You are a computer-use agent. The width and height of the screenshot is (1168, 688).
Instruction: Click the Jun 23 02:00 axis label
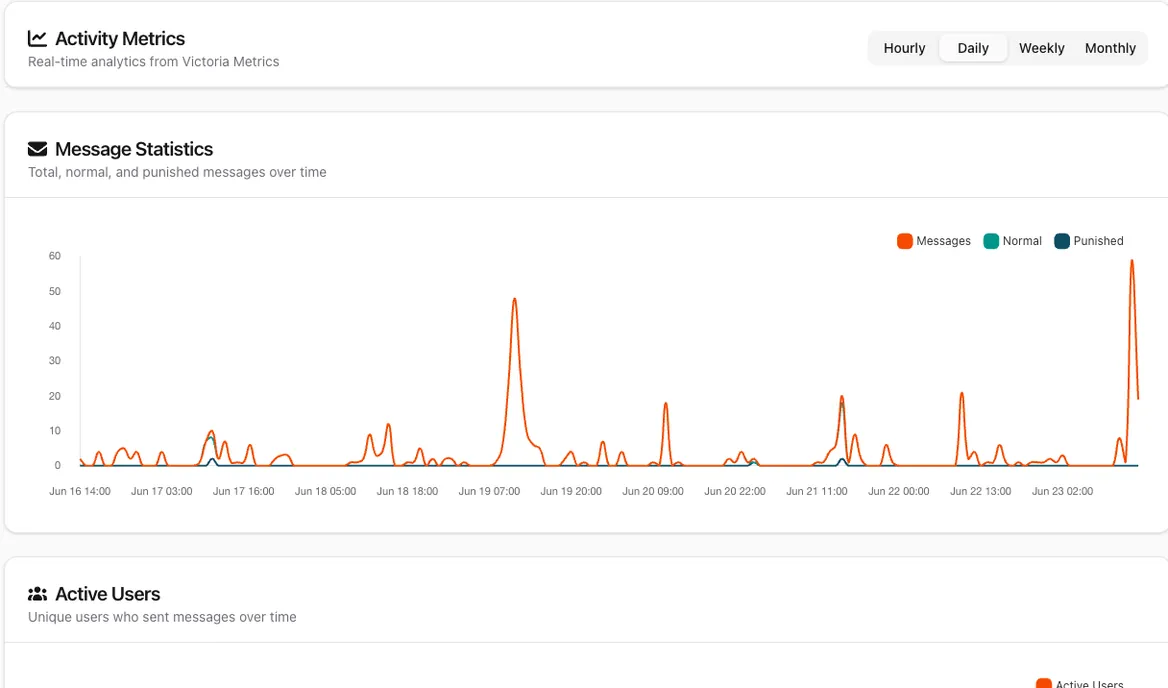(1062, 491)
